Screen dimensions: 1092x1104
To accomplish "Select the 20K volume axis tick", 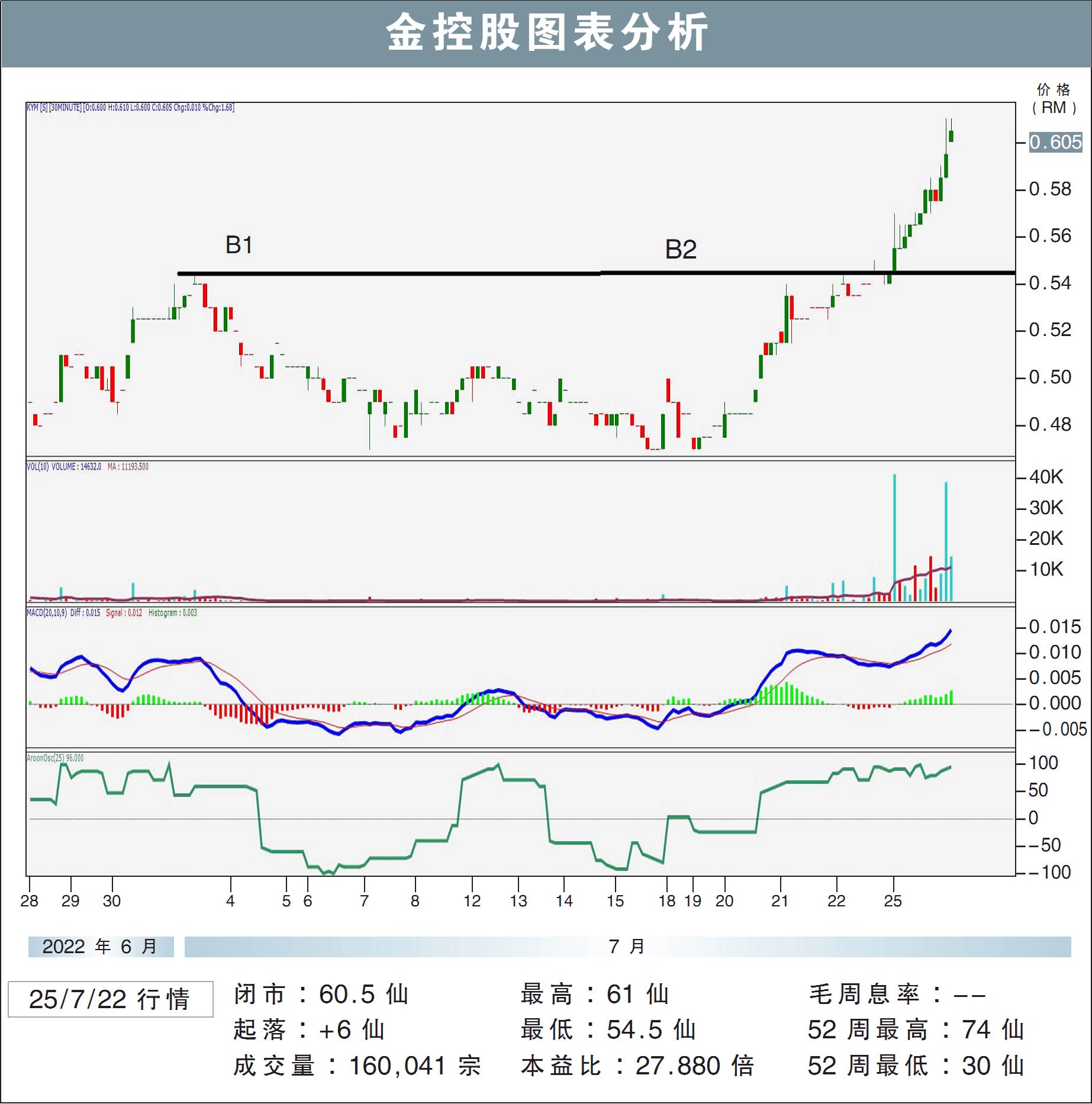I will [1046, 538].
